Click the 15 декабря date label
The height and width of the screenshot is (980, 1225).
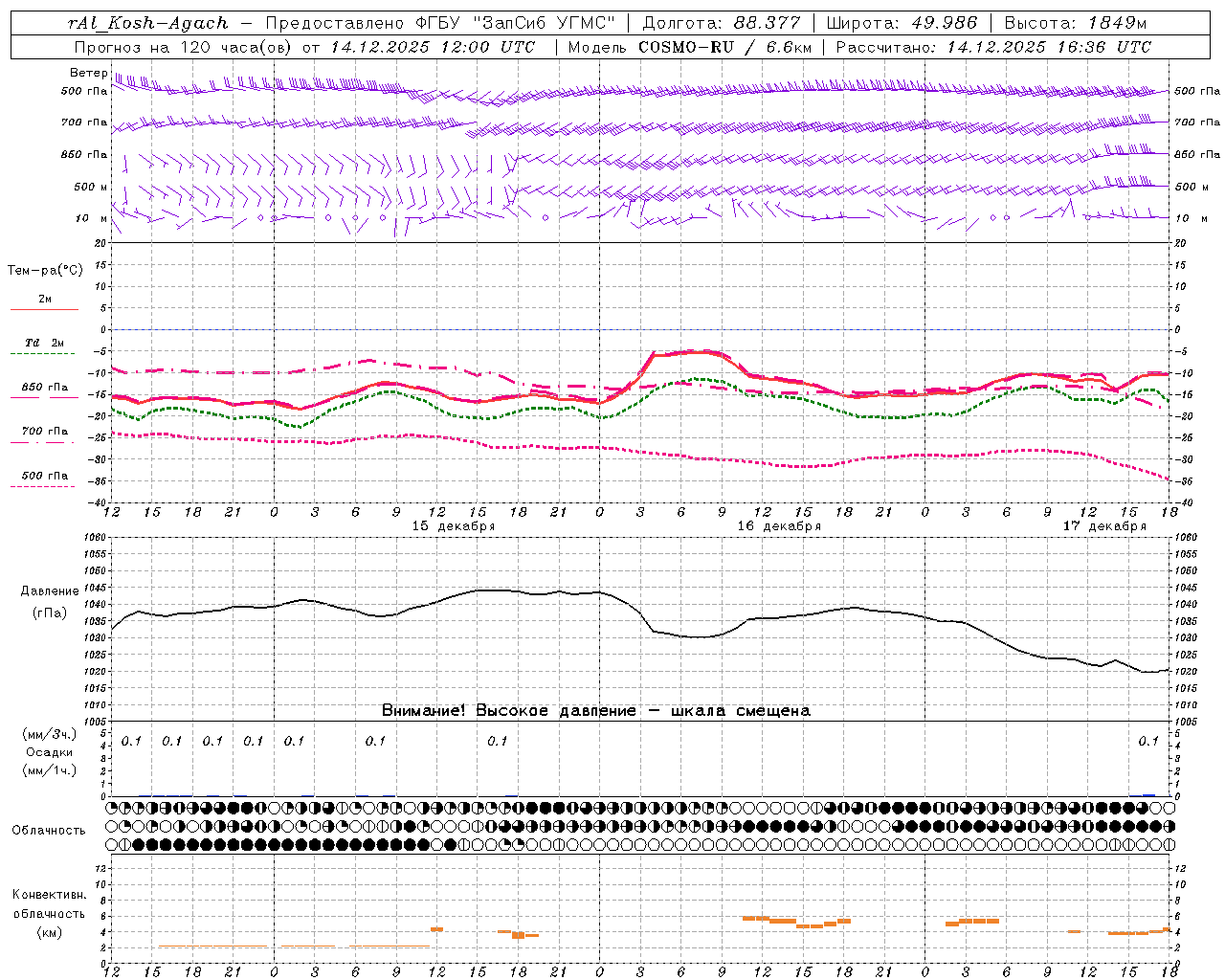tap(454, 526)
